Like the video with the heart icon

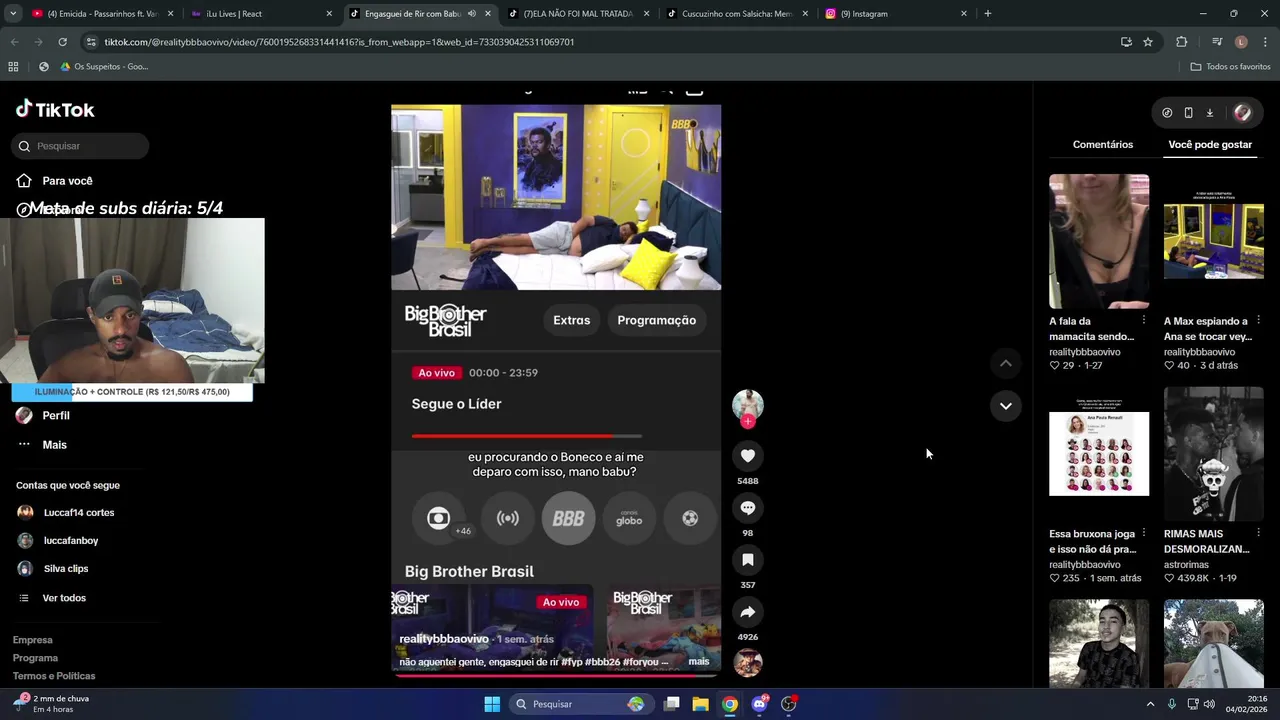(x=747, y=456)
